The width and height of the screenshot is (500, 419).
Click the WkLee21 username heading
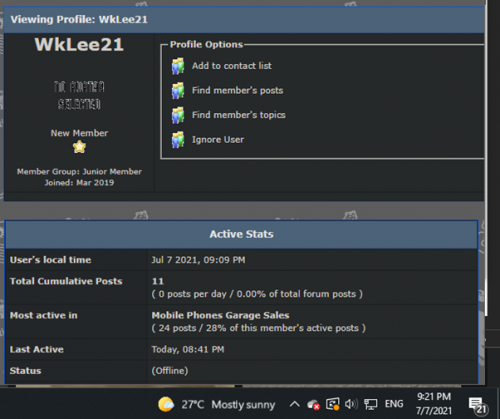79,45
